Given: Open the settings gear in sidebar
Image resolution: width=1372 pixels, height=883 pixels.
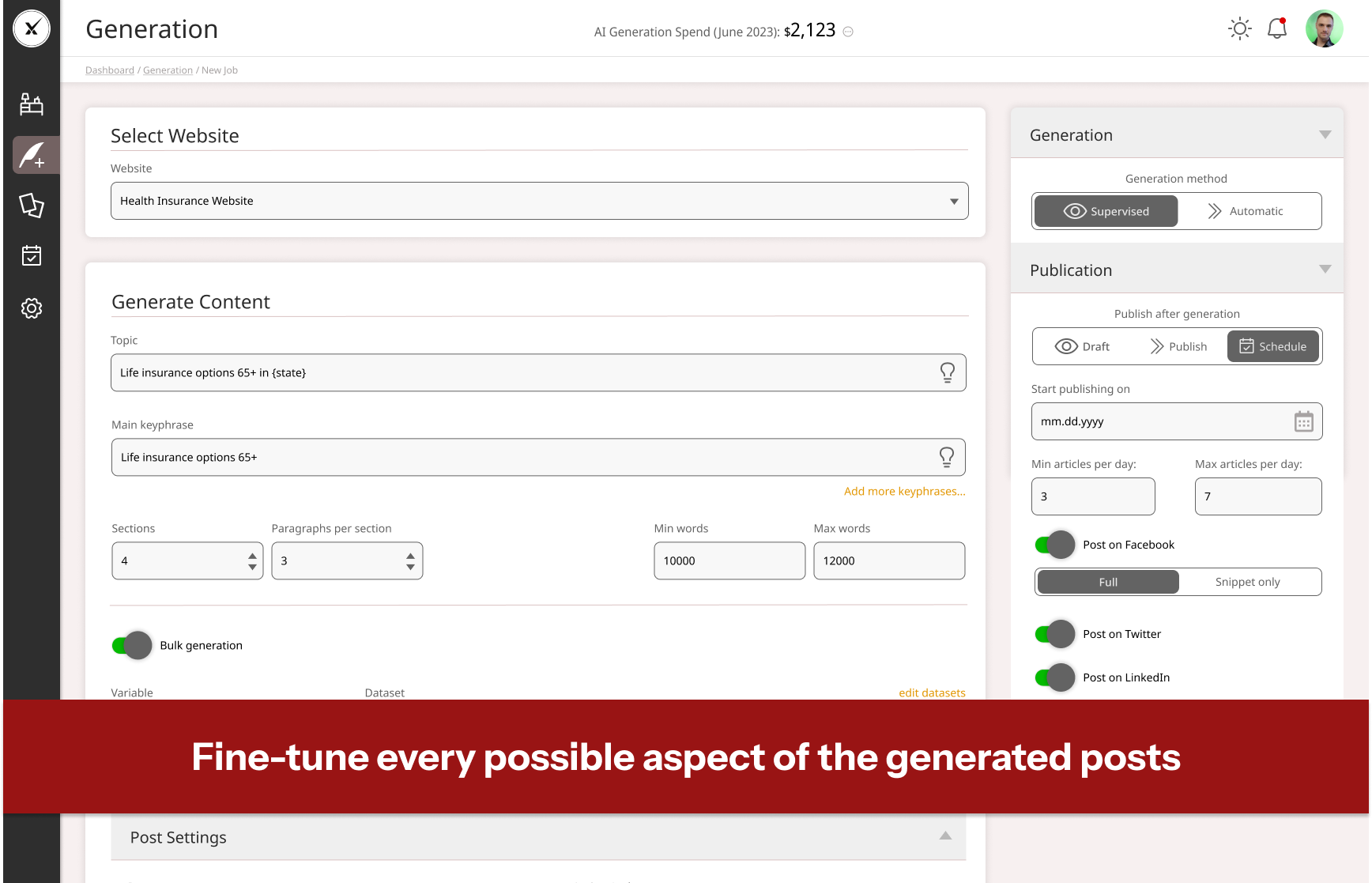Looking at the screenshot, I should (x=32, y=308).
